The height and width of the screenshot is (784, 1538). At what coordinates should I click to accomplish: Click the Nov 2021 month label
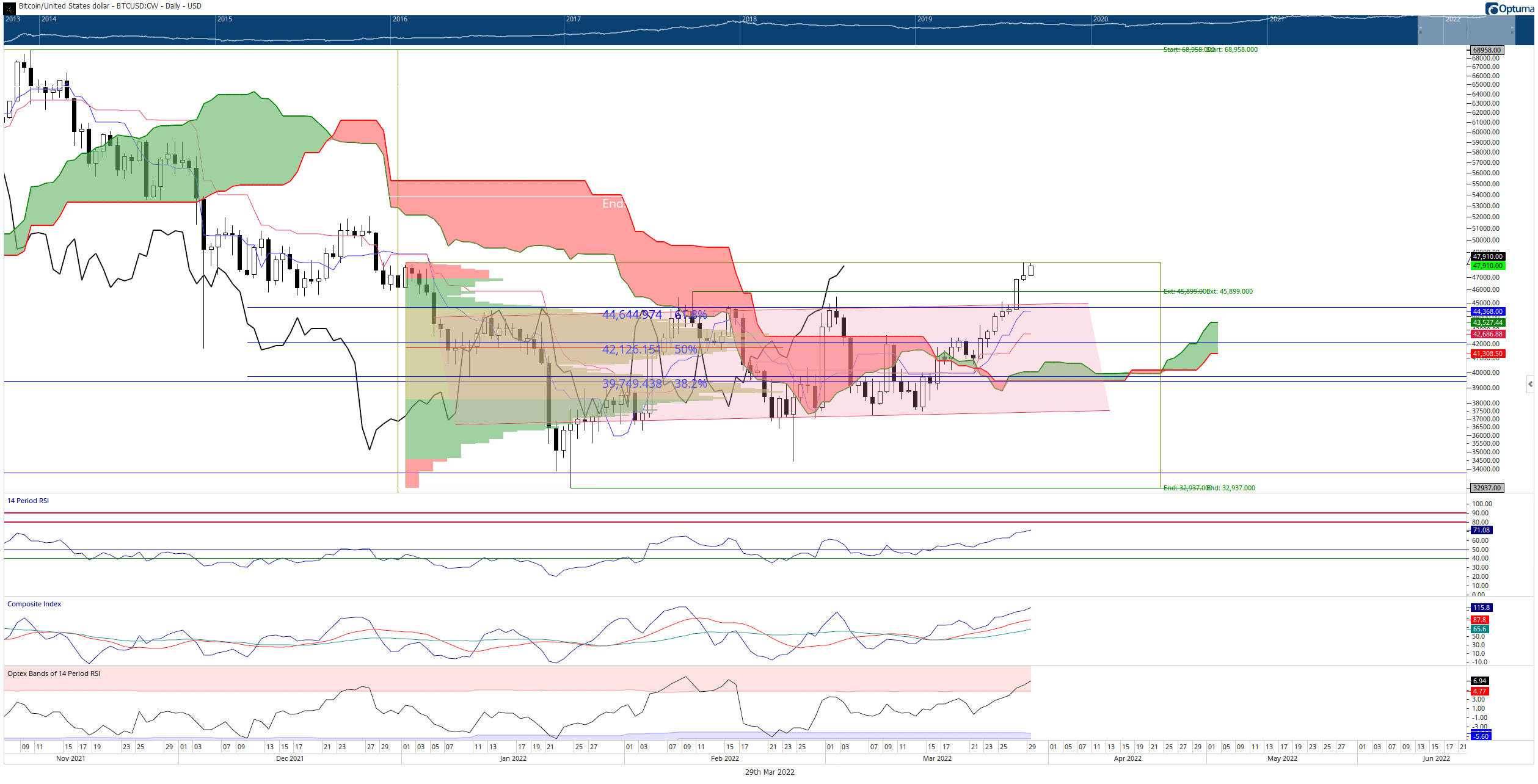tap(71, 758)
